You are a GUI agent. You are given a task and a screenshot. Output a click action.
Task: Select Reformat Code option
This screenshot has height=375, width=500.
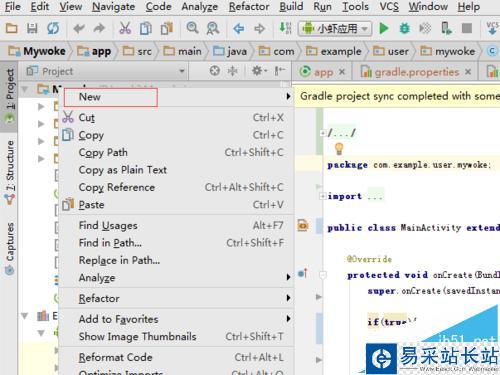tap(177, 357)
